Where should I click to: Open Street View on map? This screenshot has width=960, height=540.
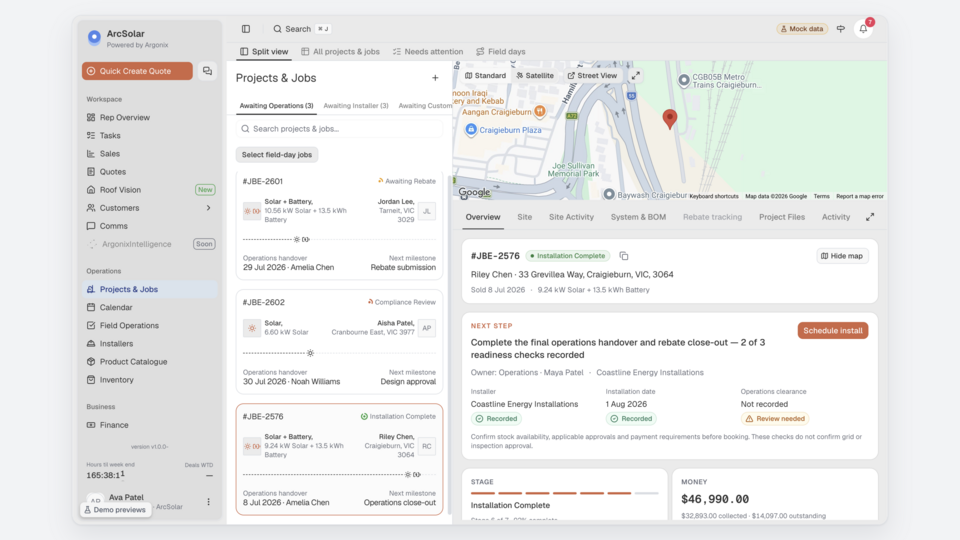click(x=592, y=75)
